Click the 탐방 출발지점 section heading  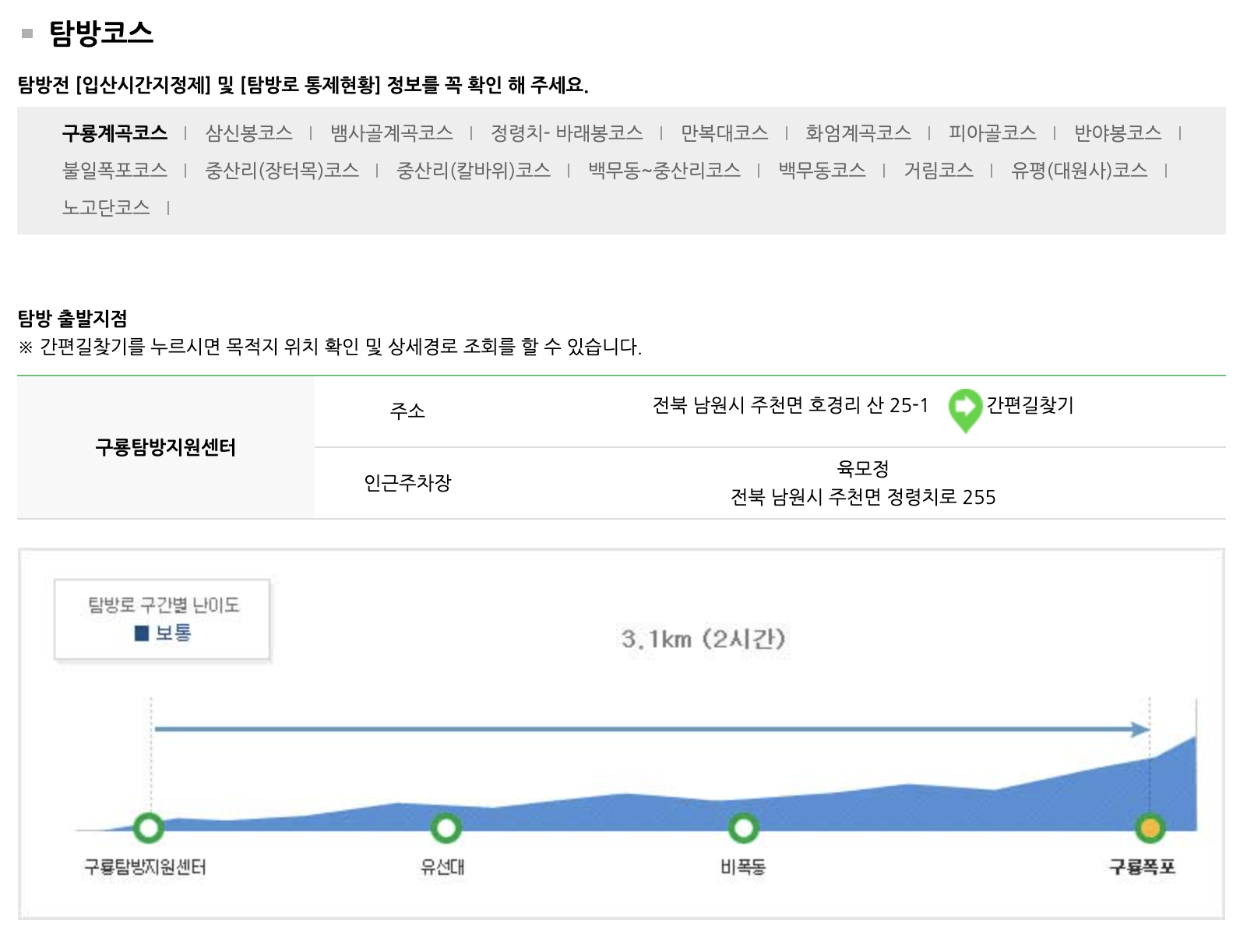click(x=72, y=318)
